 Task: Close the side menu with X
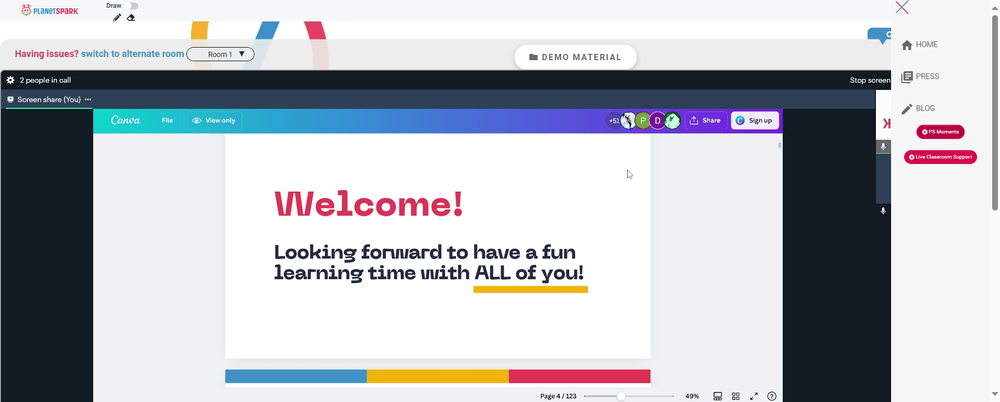[x=902, y=7]
